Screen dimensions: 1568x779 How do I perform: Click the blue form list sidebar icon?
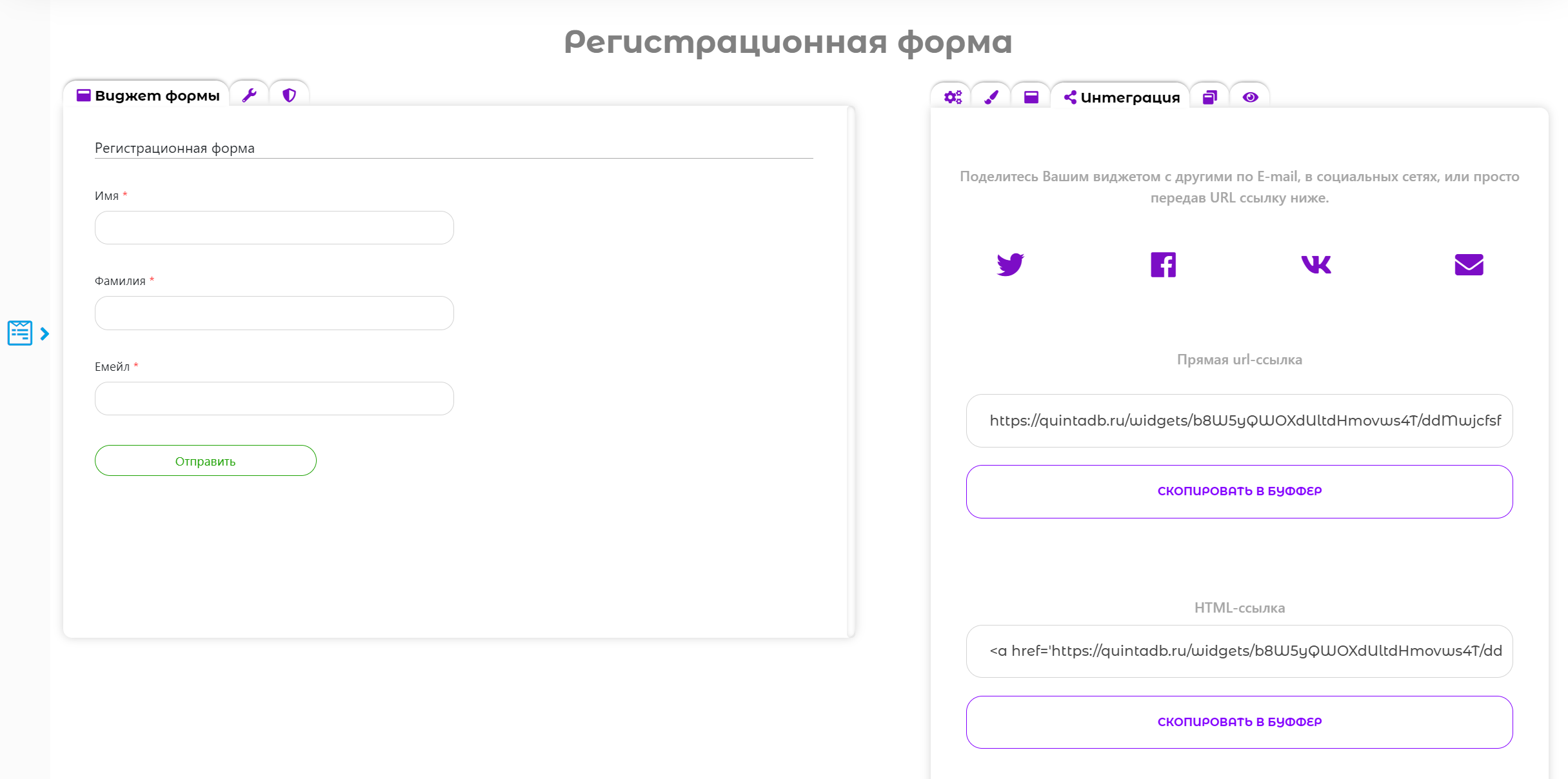pyautogui.click(x=20, y=333)
